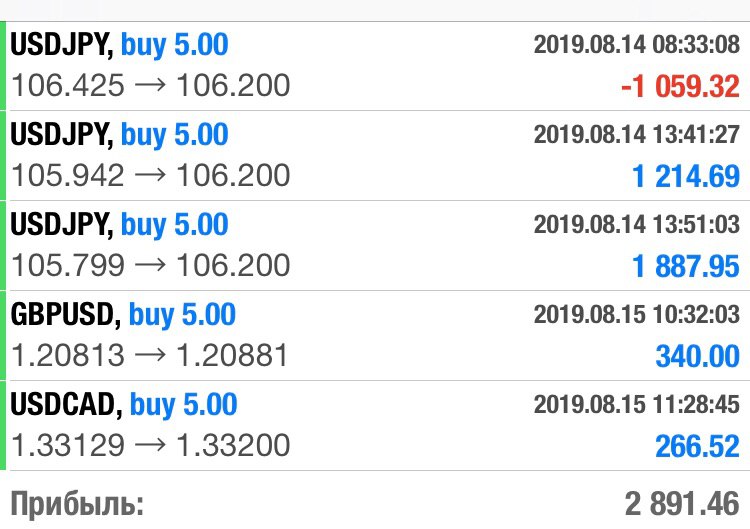Click the timestamp 2019.08.15 11:28:45
Viewport: 750px width, 529px height.
point(637,404)
